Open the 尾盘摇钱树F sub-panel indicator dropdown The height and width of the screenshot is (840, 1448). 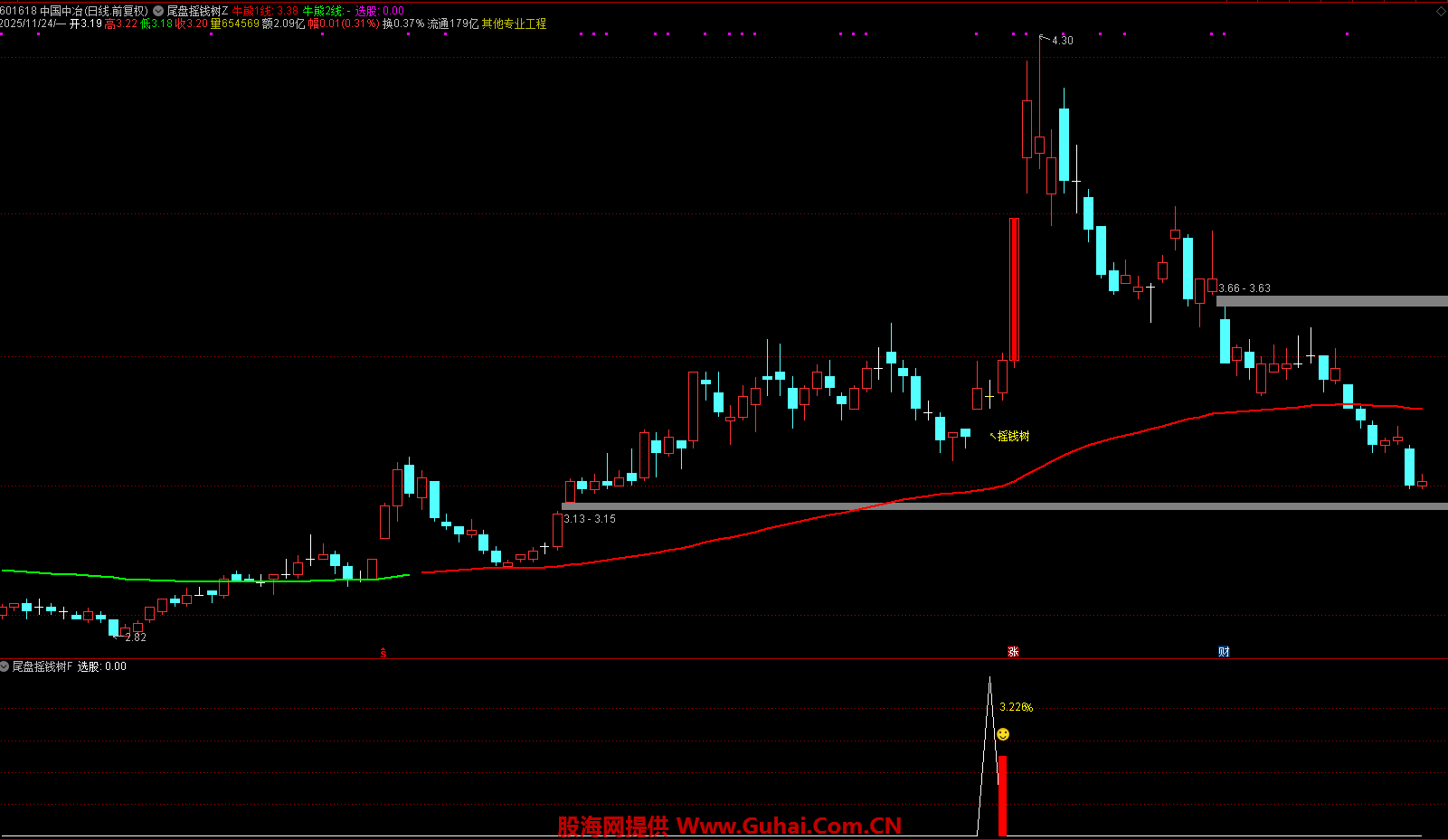tap(5, 666)
